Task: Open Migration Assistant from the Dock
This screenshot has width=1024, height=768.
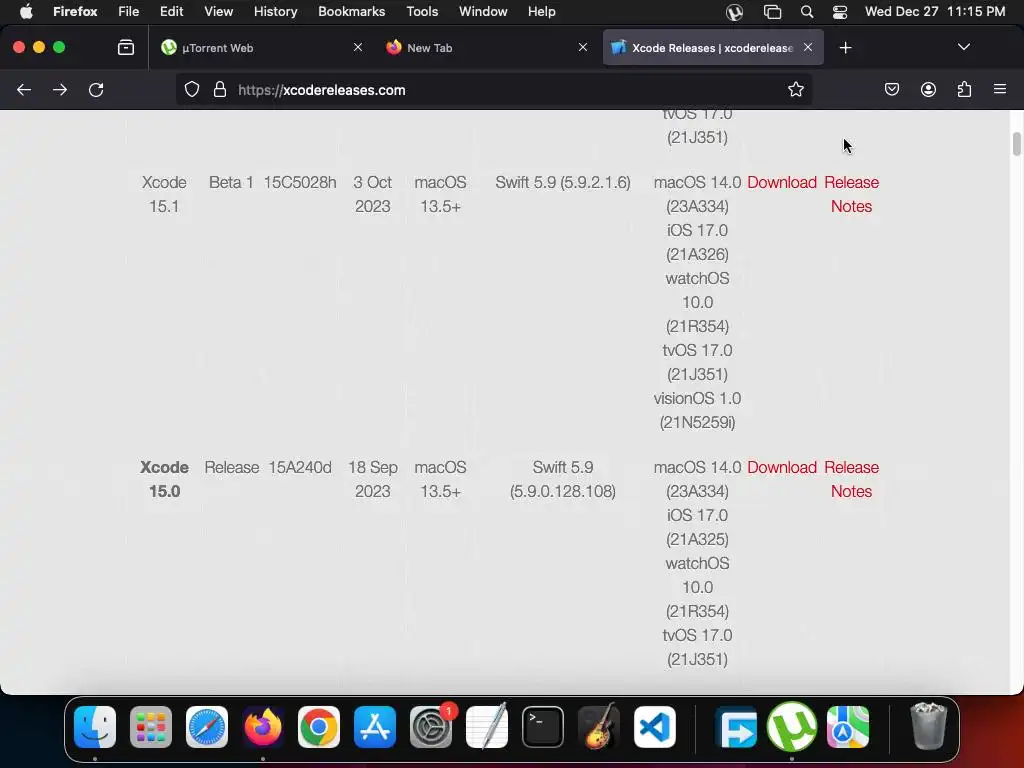Action: pyautogui.click(x=736, y=727)
